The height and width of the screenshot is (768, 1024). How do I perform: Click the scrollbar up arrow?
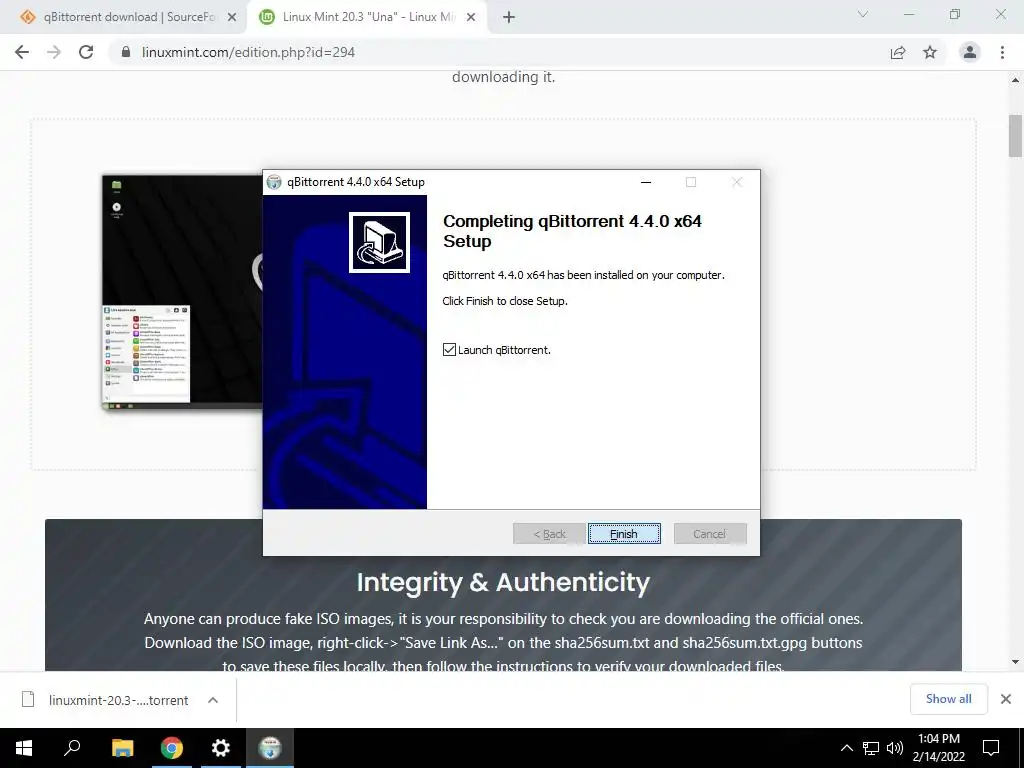click(x=1015, y=80)
